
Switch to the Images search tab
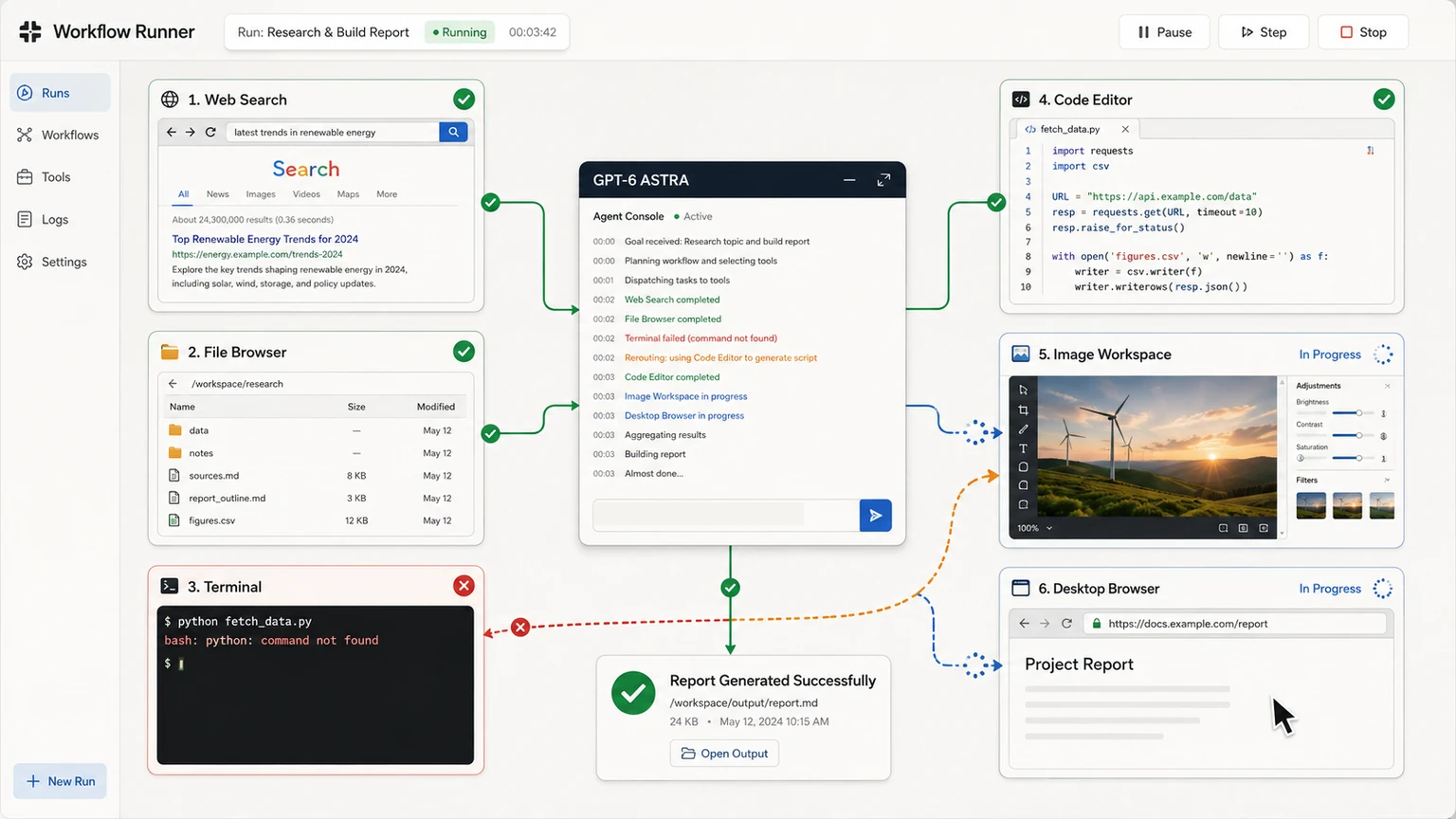[x=261, y=194]
